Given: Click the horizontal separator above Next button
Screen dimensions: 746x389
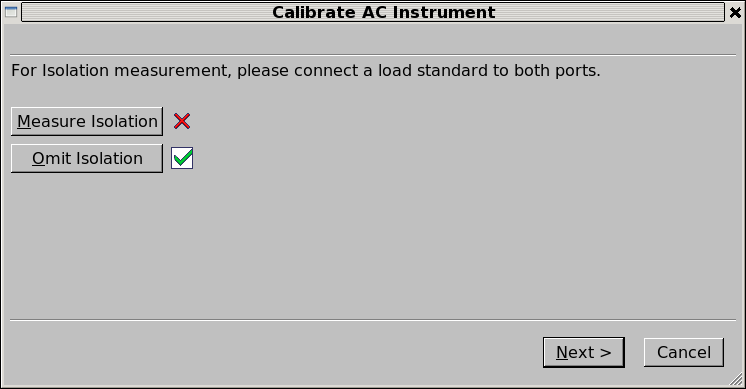Looking at the screenshot, I should click(x=373, y=320).
